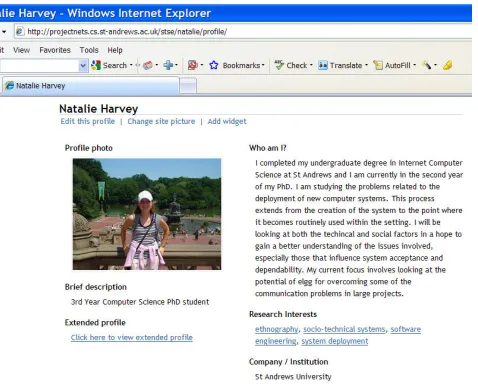Click the page icon in address bar
478x388 pixels.
20,32
